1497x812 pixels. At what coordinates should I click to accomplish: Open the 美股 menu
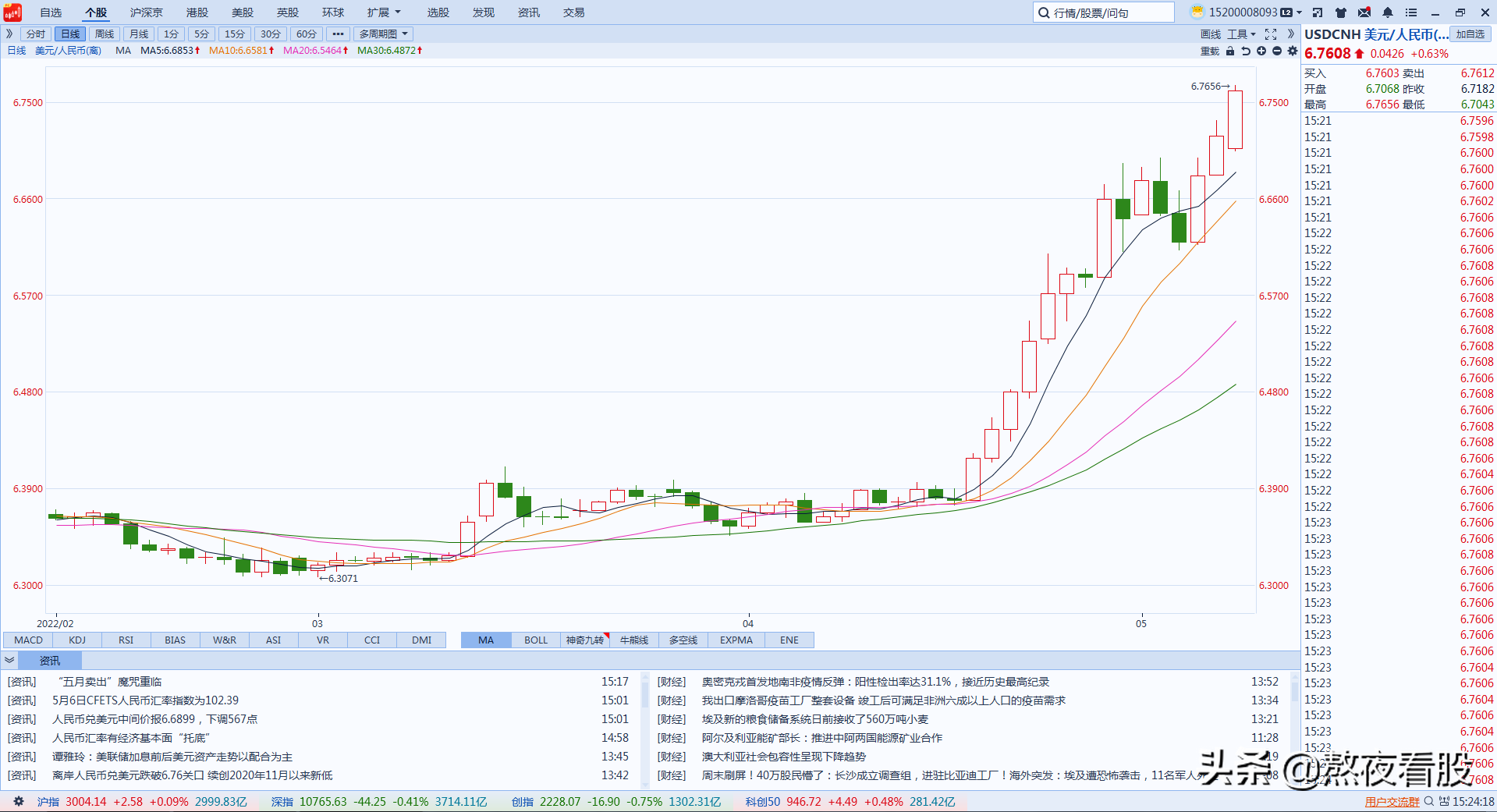pyautogui.click(x=243, y=12)
